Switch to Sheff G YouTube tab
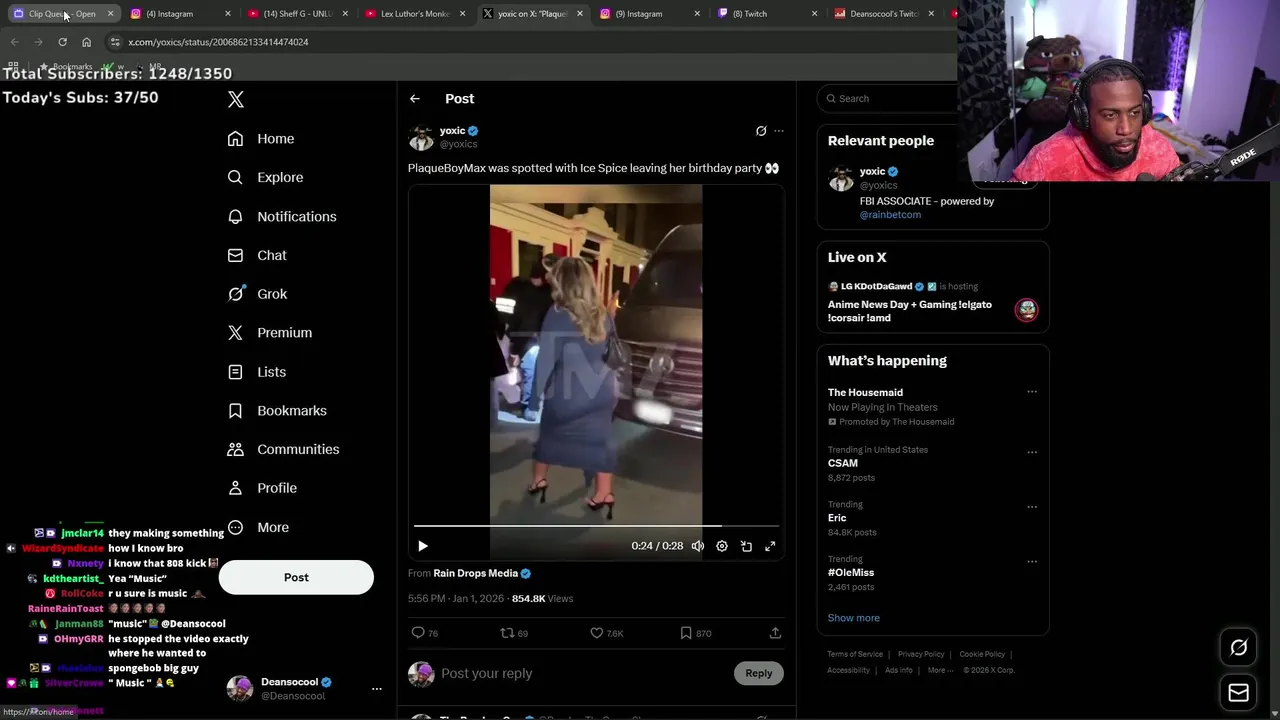Screen dimensions: 1280x720 pyautogui.click(x=297, y=14)
